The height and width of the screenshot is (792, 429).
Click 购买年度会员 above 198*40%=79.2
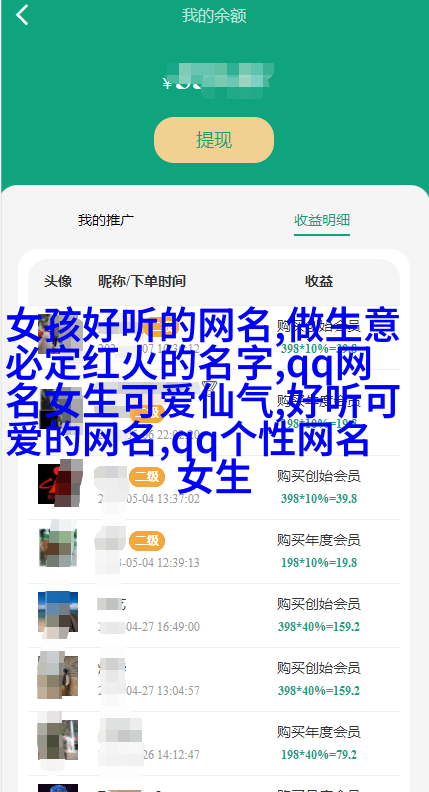tap(318, 732)
